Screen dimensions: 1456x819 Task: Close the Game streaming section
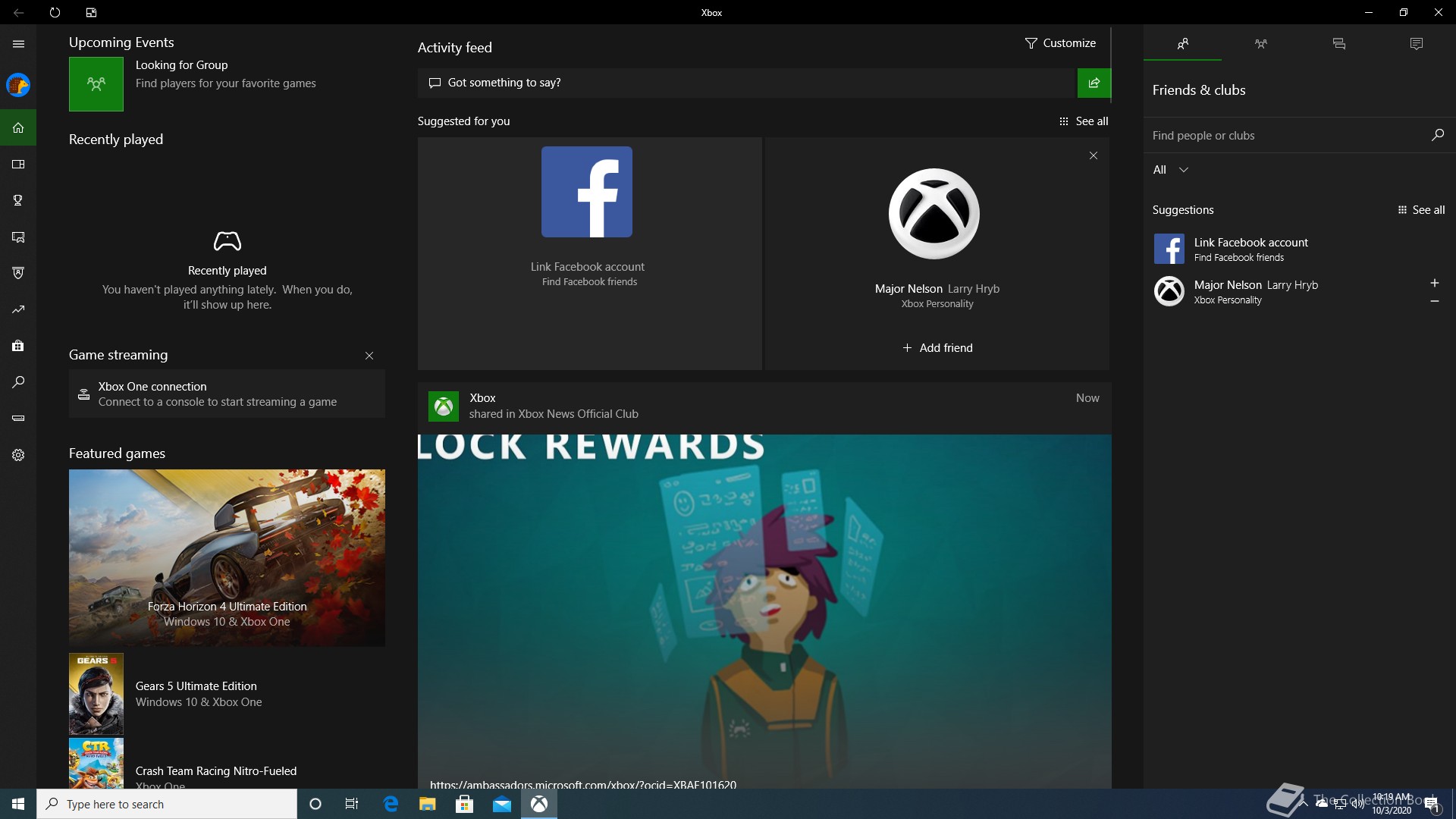click(x=369, y=356)
